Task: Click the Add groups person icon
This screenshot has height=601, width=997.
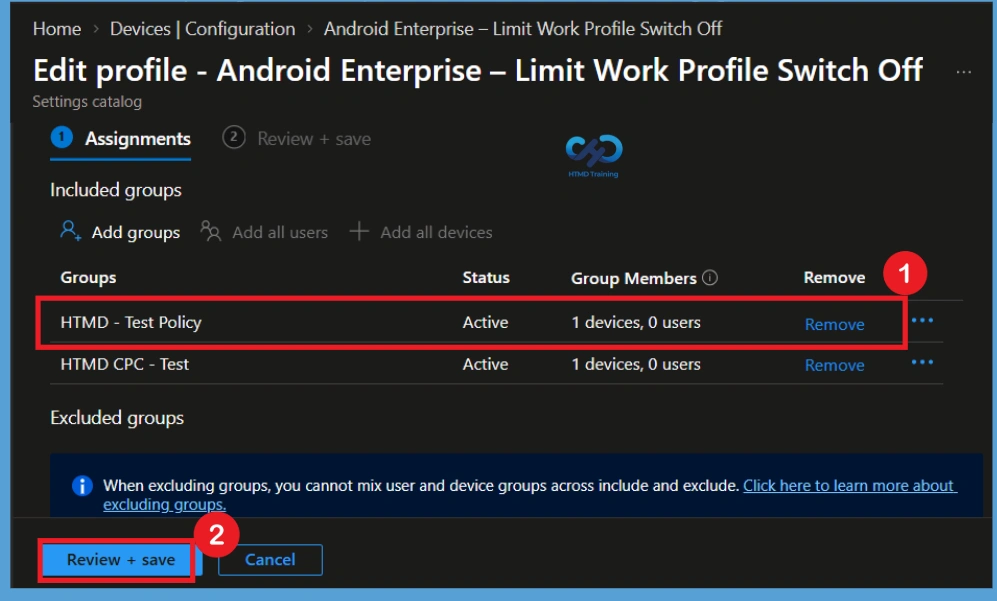Action: click(x=70, y=230)
